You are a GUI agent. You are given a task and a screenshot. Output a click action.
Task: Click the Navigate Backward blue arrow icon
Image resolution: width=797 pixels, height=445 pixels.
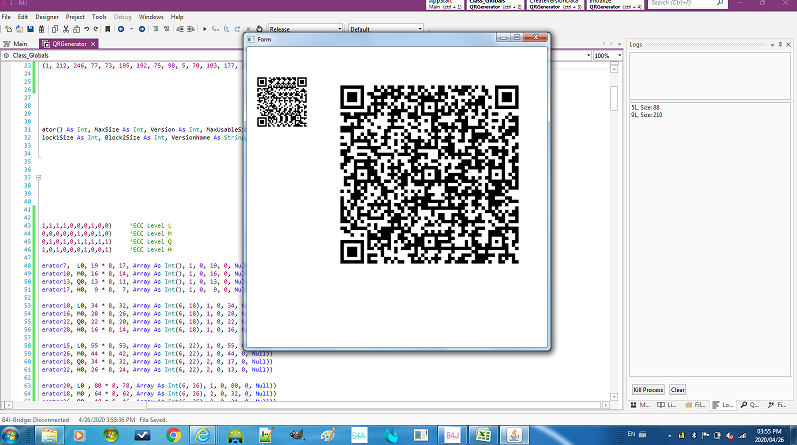click(121, 29)
